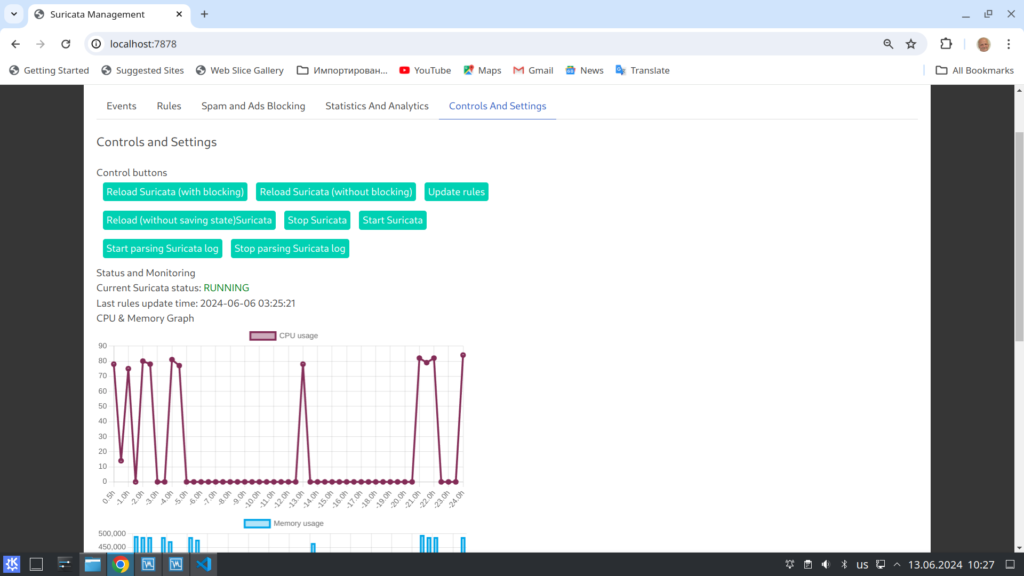1024x576 pixels.
Task: Click the zoom magnifier icon in address bar
Action: coord(888,44)
